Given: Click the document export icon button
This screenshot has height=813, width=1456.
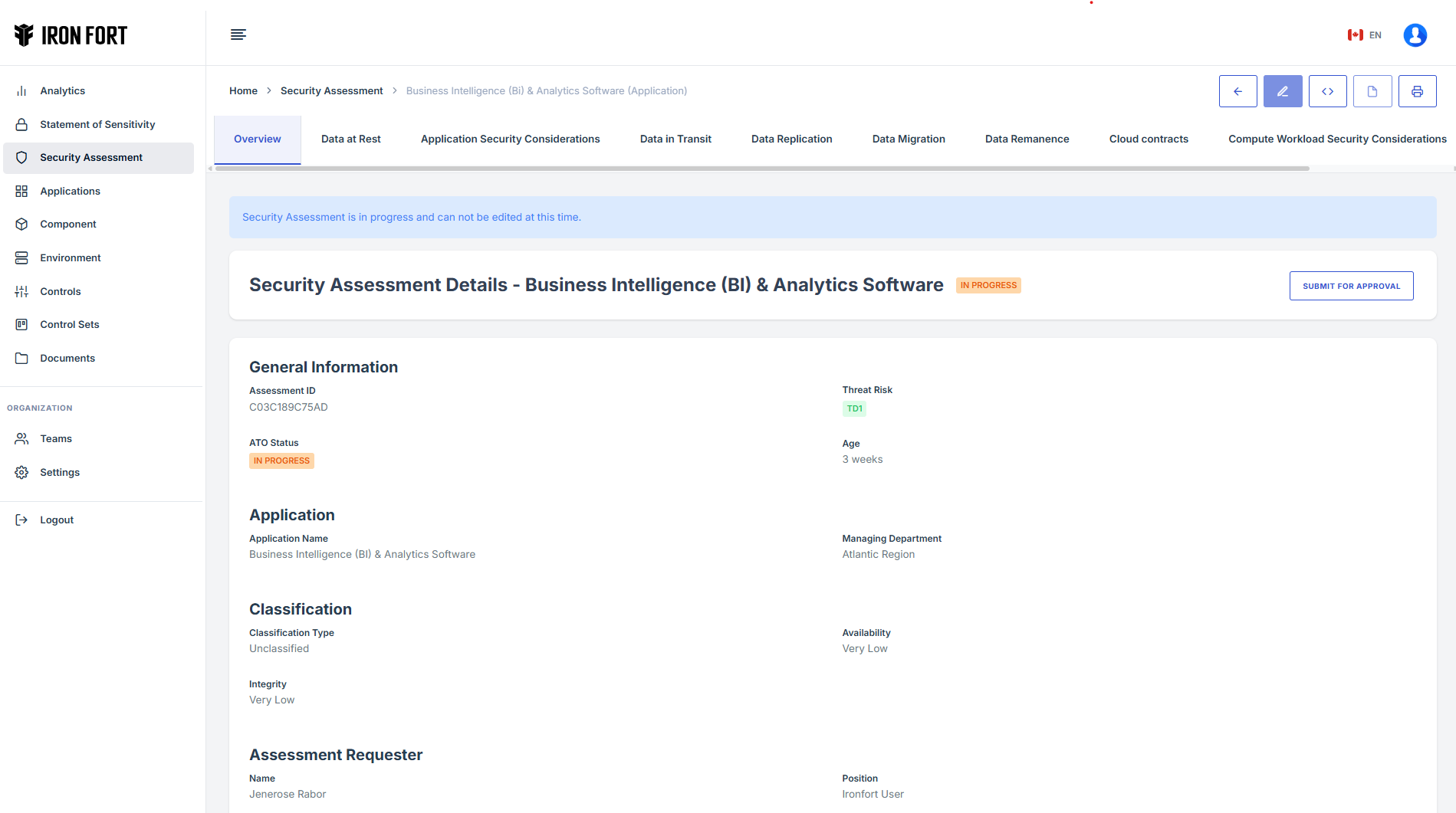Looking at the screenshot, I should click(1372, 91).
